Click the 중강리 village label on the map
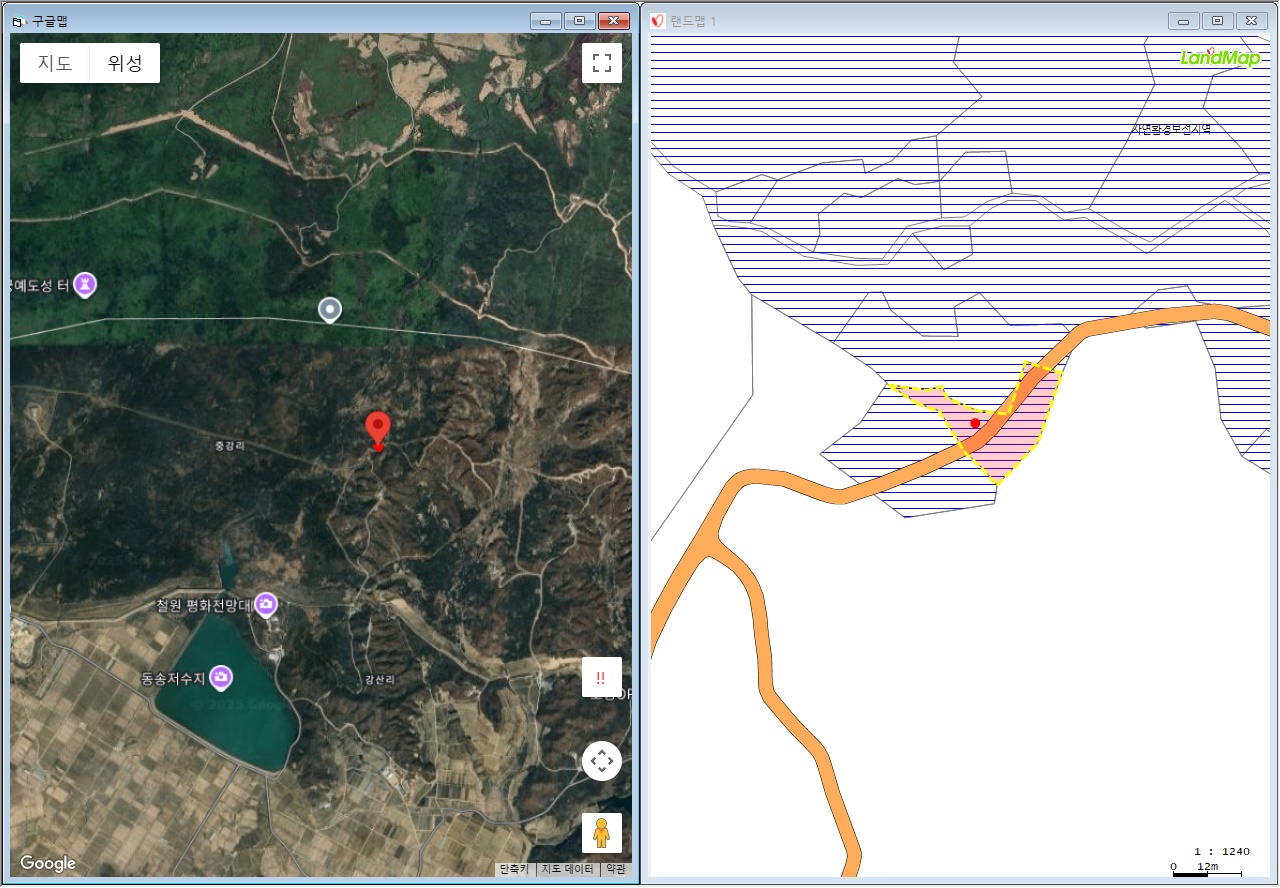 coord(229,446)
